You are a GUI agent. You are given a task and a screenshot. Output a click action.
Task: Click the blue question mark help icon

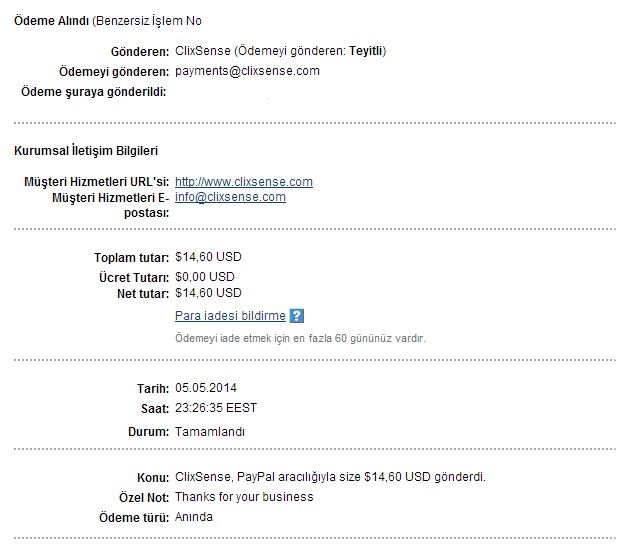tap(297, 316)
